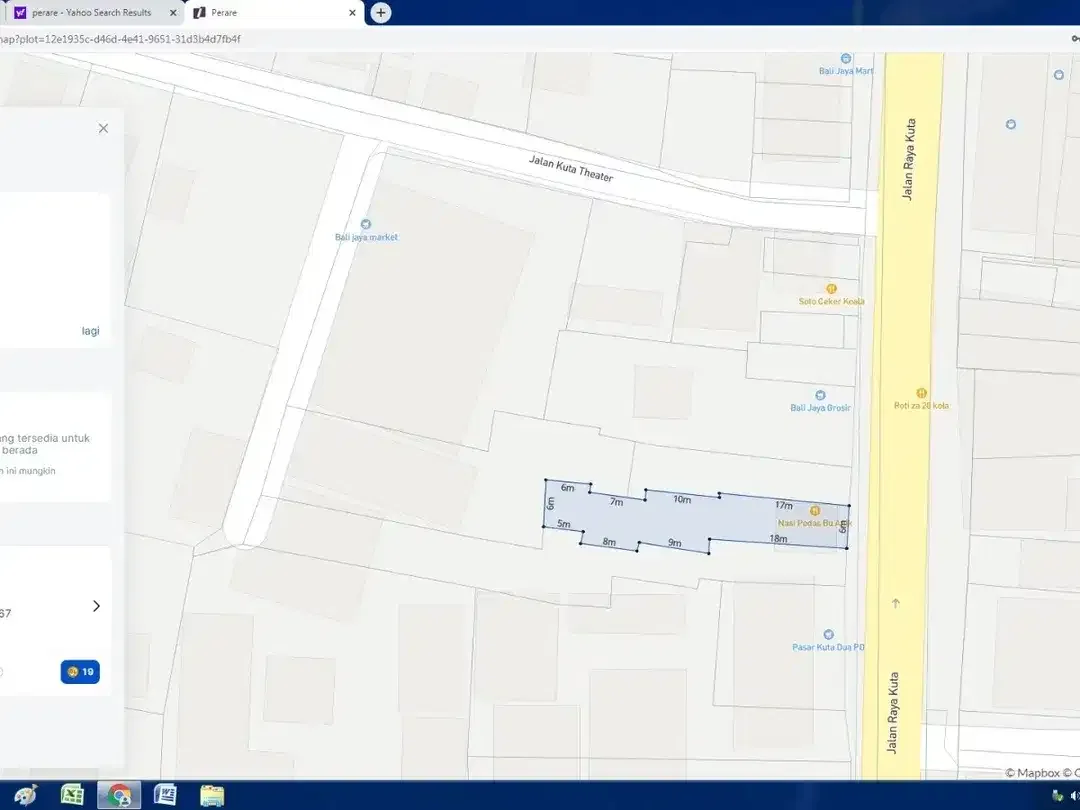Open File Explorer from the taskbar
This screenshot has height=810, width=1080.
pos(212,796)
